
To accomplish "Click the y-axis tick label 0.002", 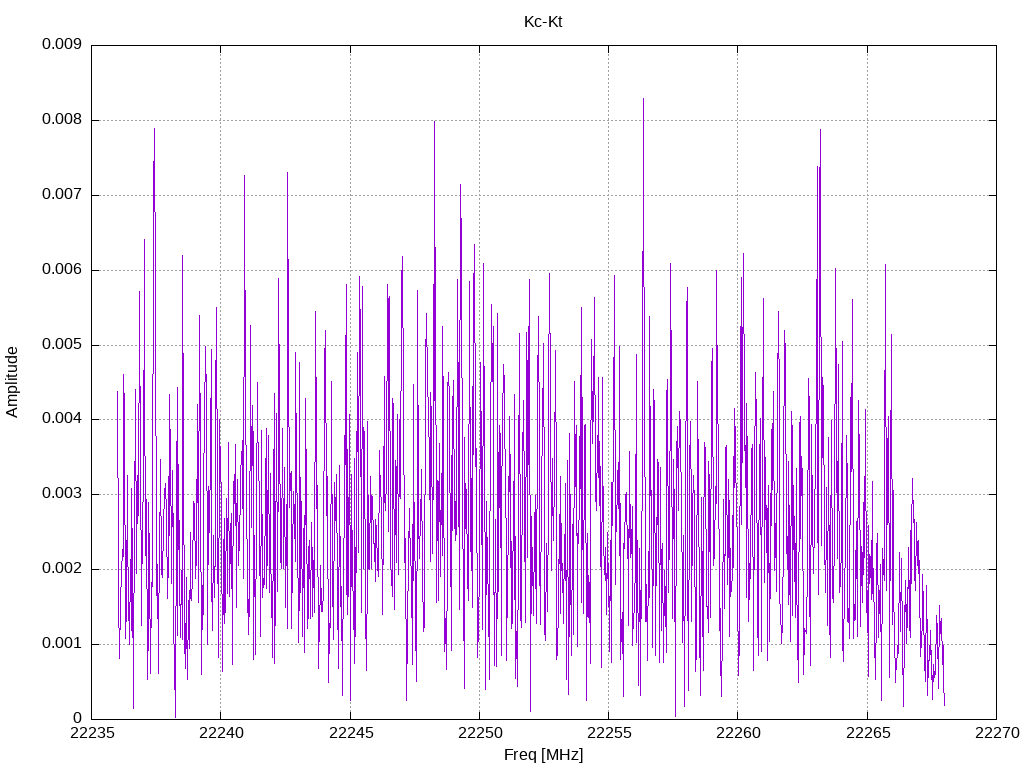I will 62,568.
